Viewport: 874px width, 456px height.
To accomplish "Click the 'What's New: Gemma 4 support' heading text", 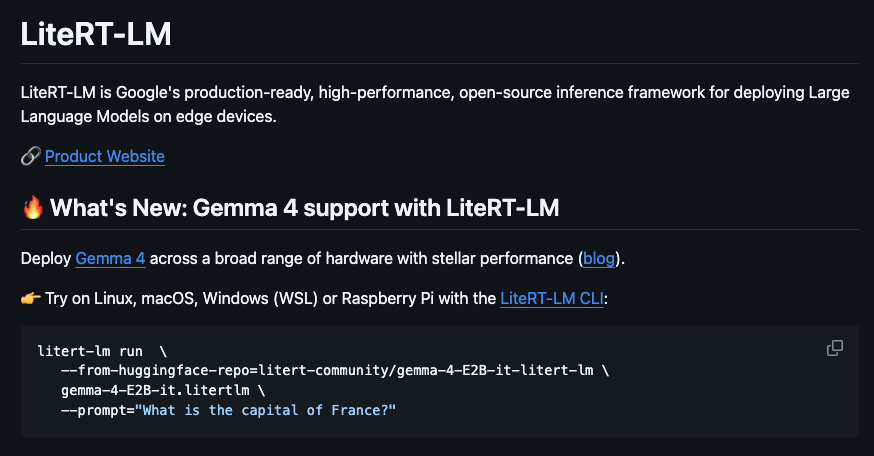I will (x=304, y=208).
